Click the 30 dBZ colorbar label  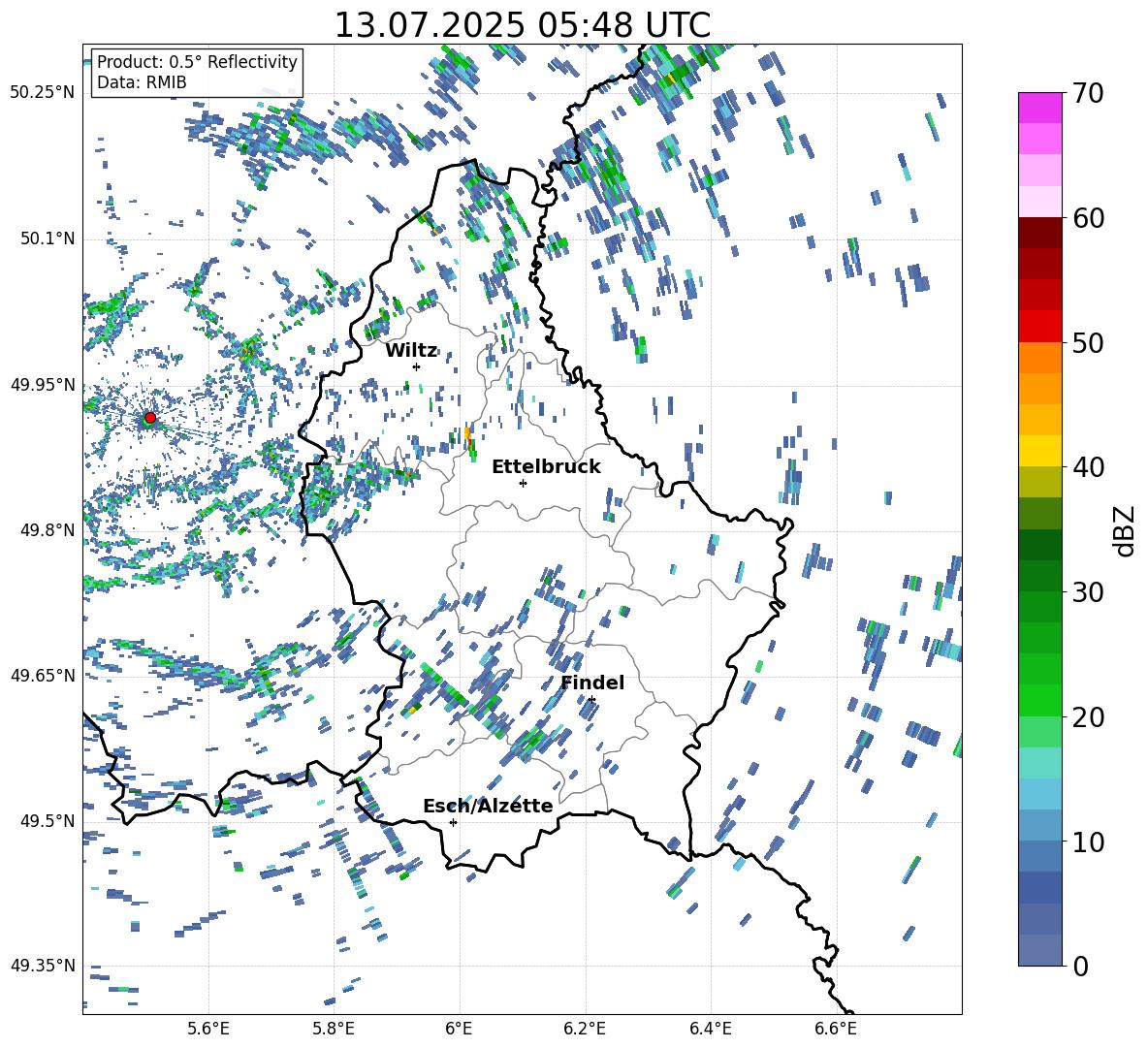tap(1088, 592)
